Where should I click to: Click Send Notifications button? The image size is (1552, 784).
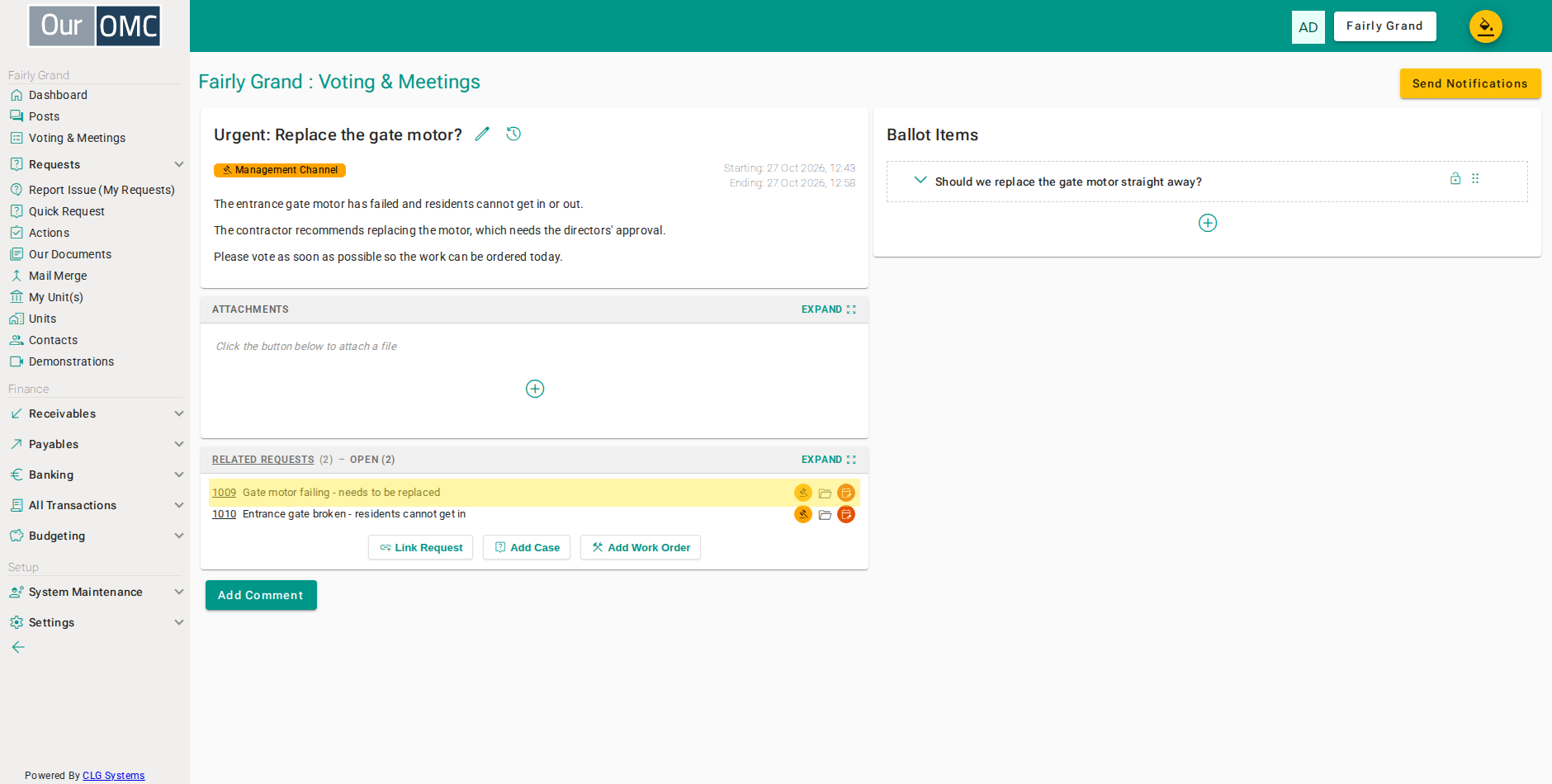[x=1470, y=83]
